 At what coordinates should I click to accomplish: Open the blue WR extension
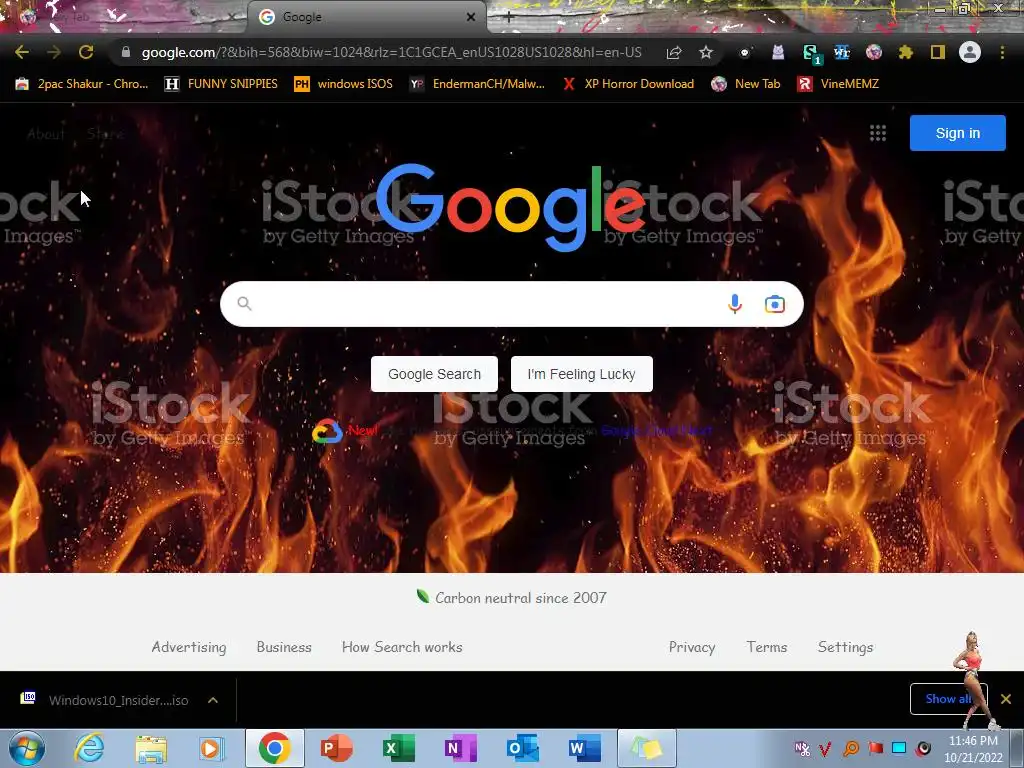(x=842, y=52)
